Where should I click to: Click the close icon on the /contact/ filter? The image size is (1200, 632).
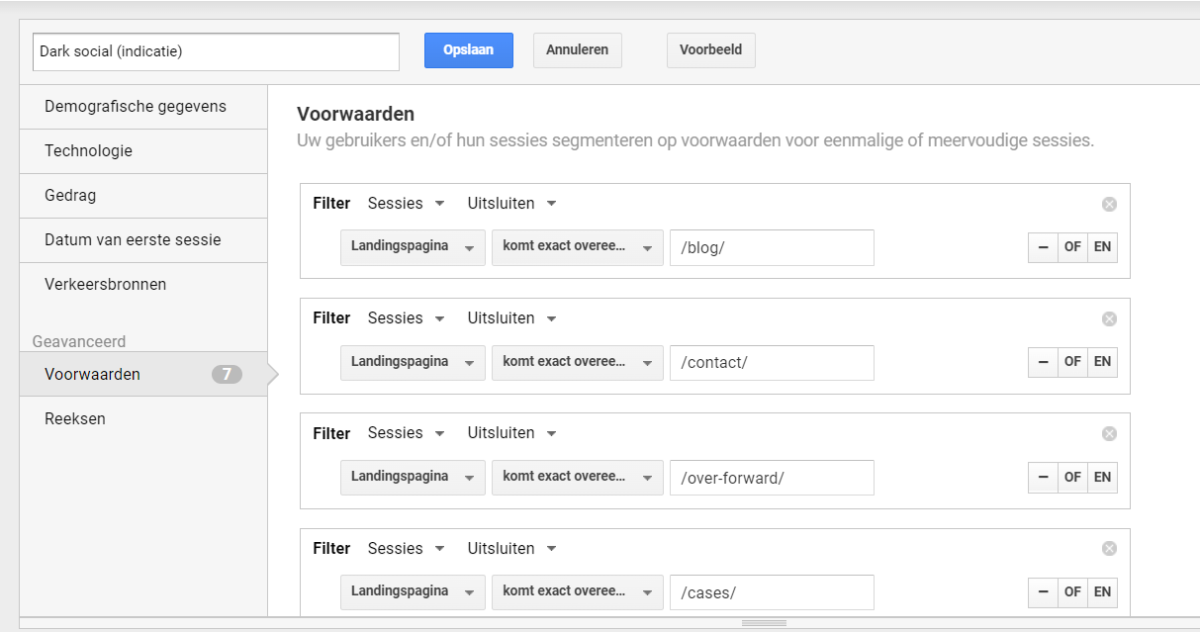[1108, 319]
